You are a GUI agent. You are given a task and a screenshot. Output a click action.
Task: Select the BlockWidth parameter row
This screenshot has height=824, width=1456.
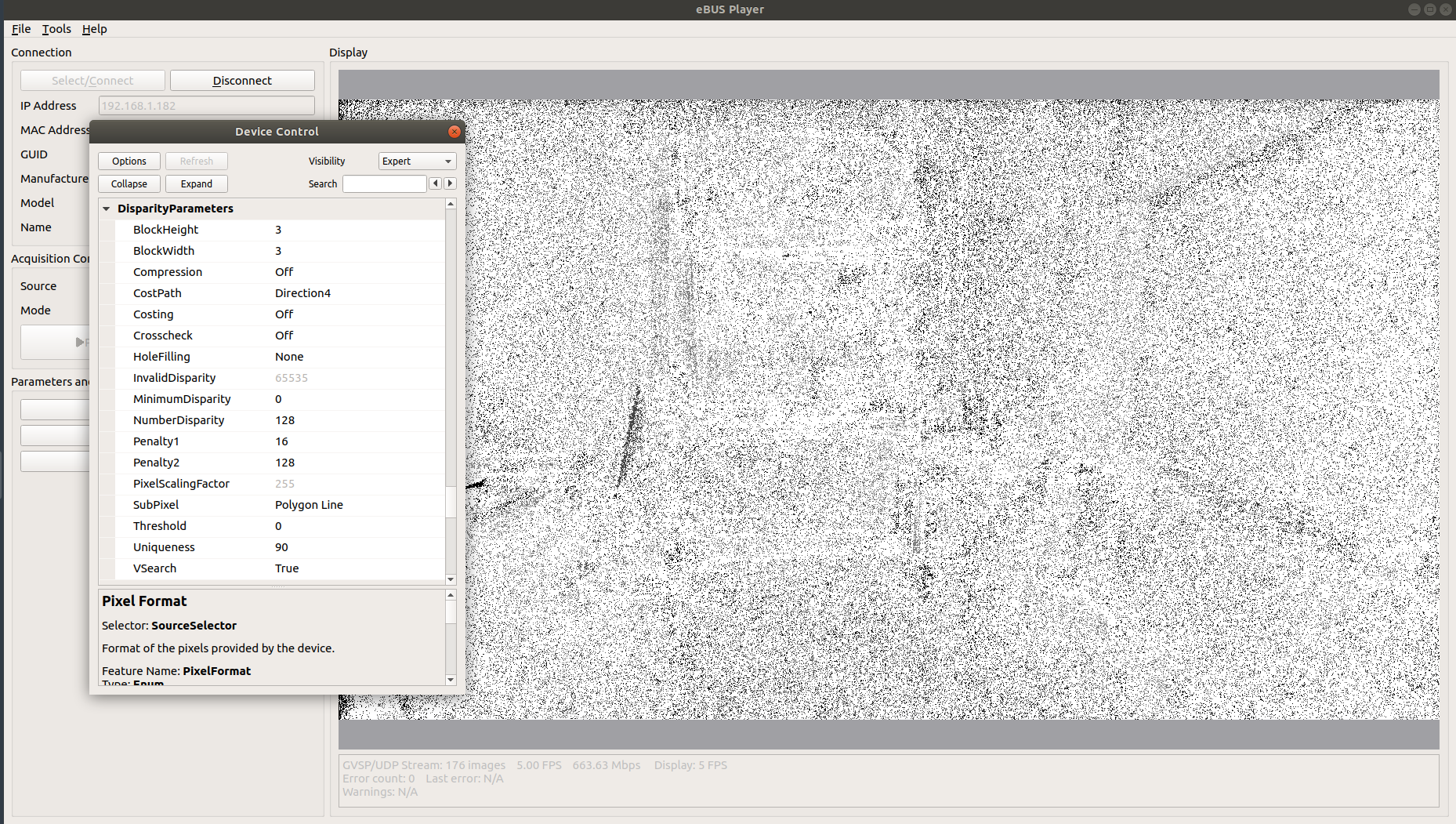(272, 251)
